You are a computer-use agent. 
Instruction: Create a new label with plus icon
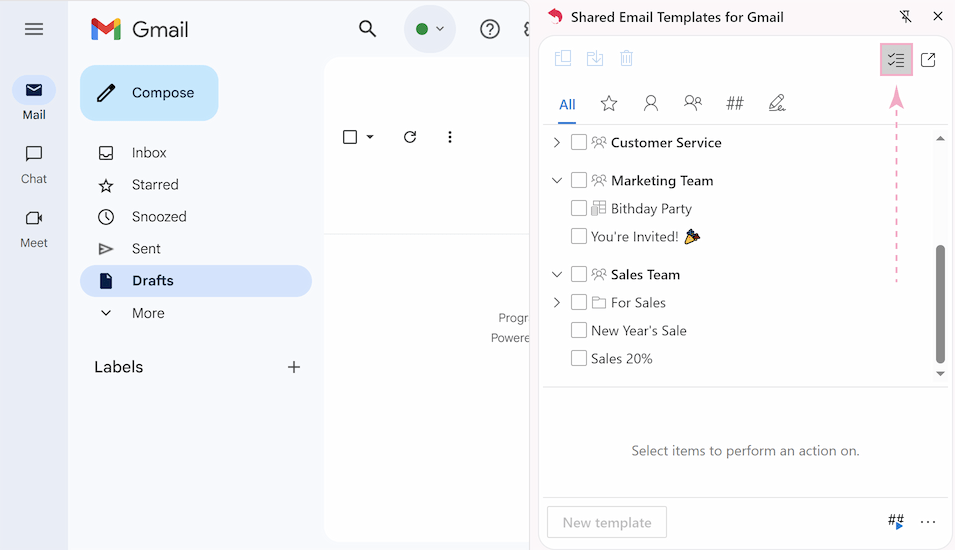[294, 367]
